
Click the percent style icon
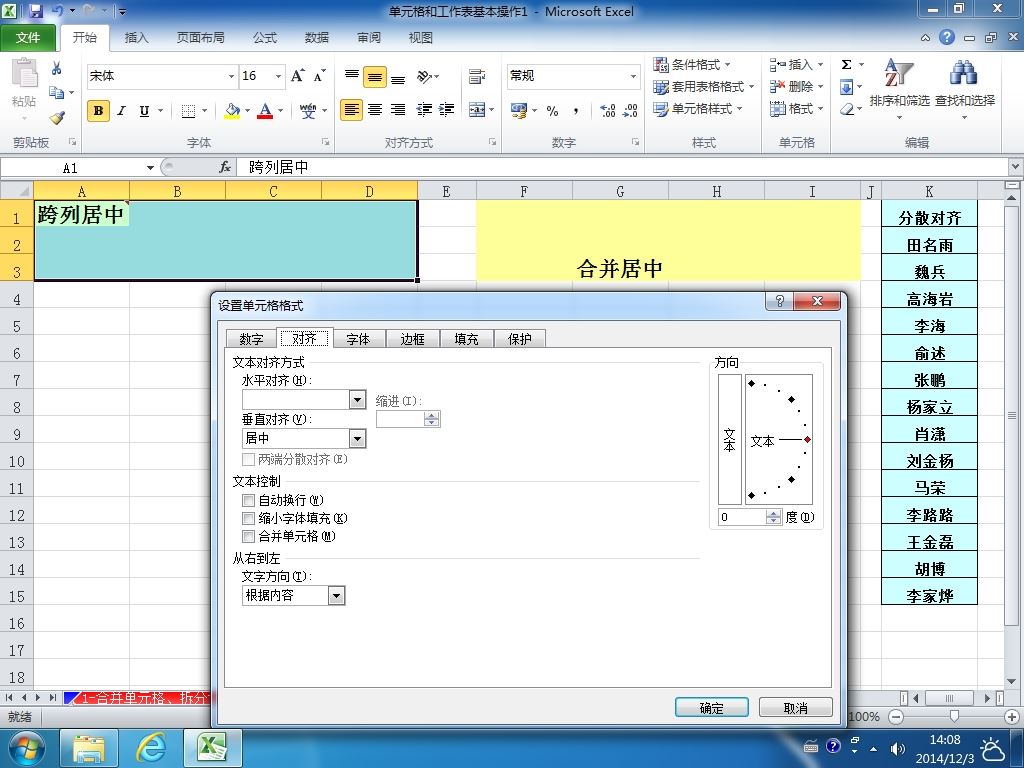tap(552, 111)
